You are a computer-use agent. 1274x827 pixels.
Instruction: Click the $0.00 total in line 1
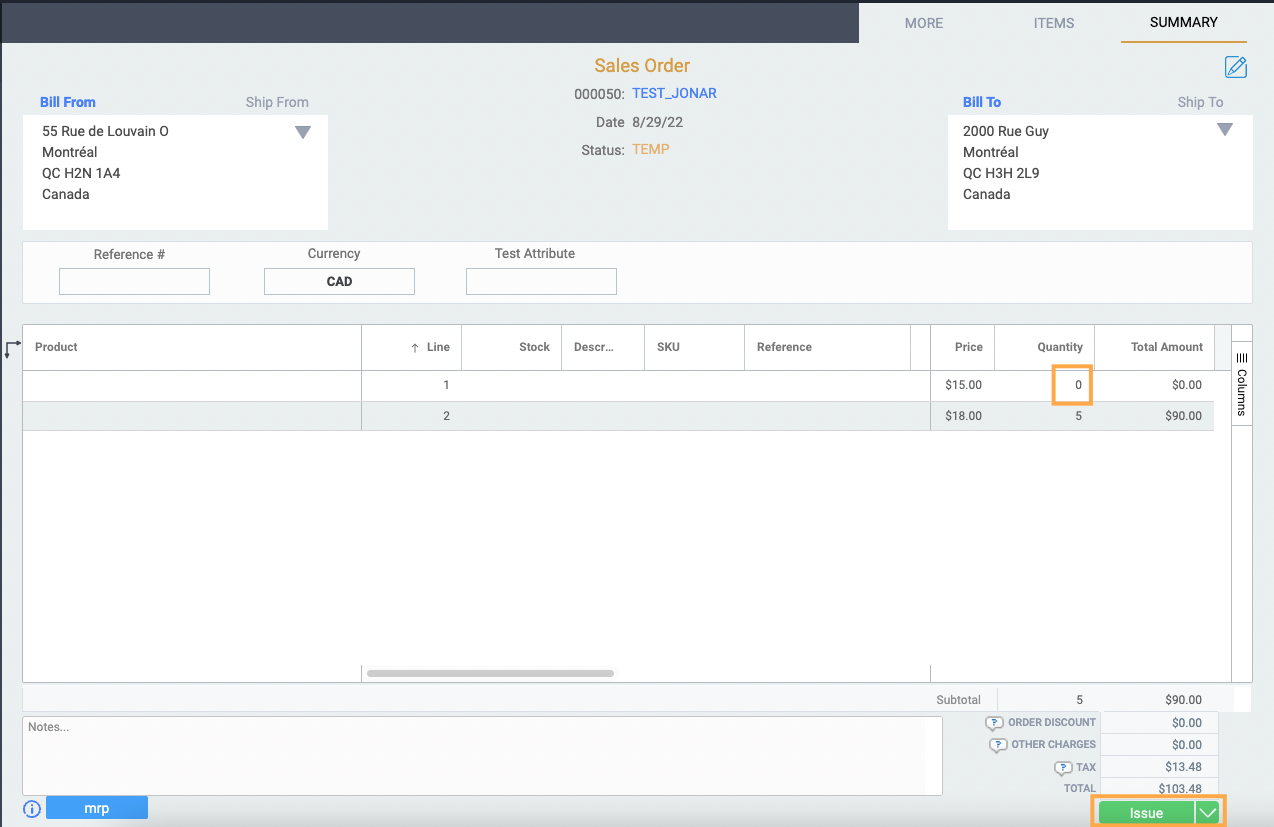[x=1154, y=385]
